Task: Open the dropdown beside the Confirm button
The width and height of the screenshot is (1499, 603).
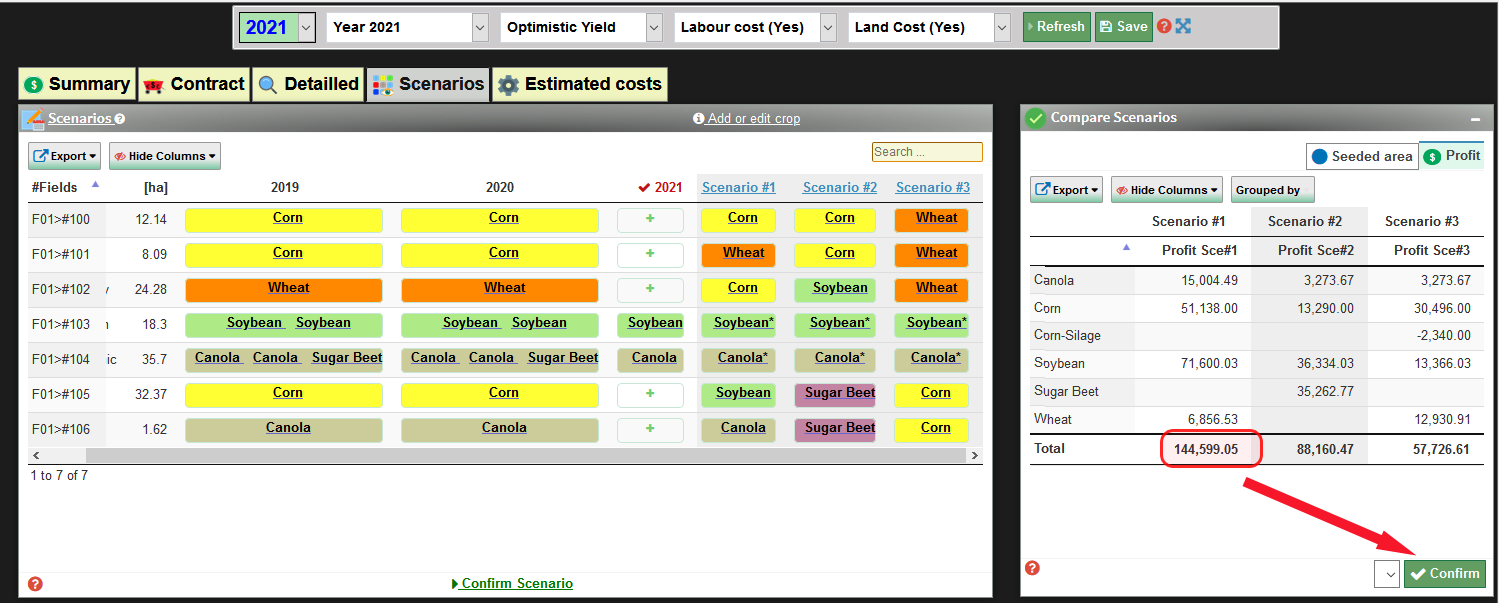Action: 1391,574
